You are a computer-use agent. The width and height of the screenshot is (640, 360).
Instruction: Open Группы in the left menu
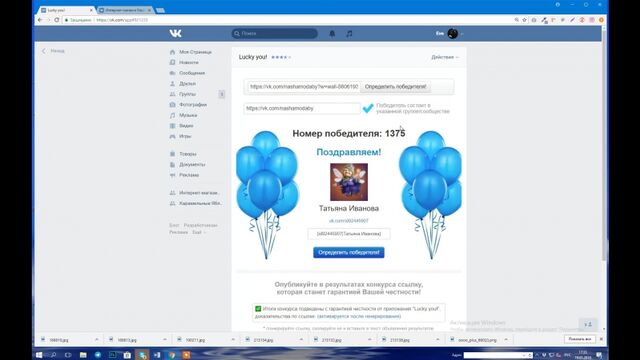tap(187, 94)
